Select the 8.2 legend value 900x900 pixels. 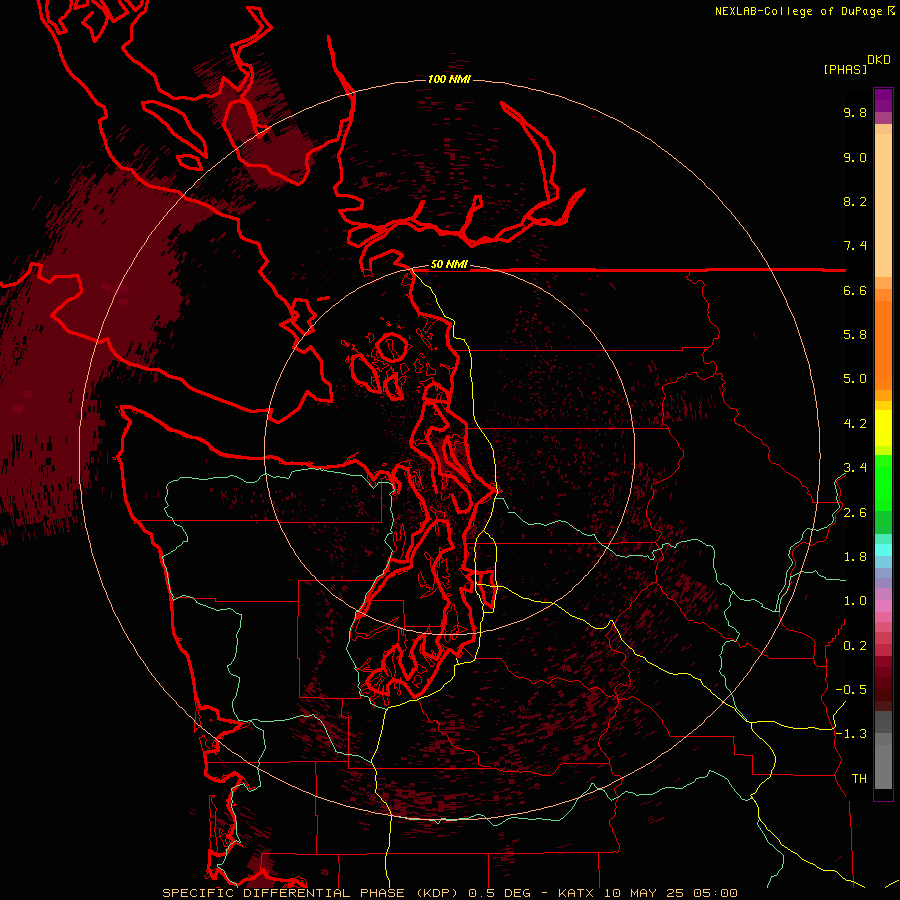tap(855, 201)
